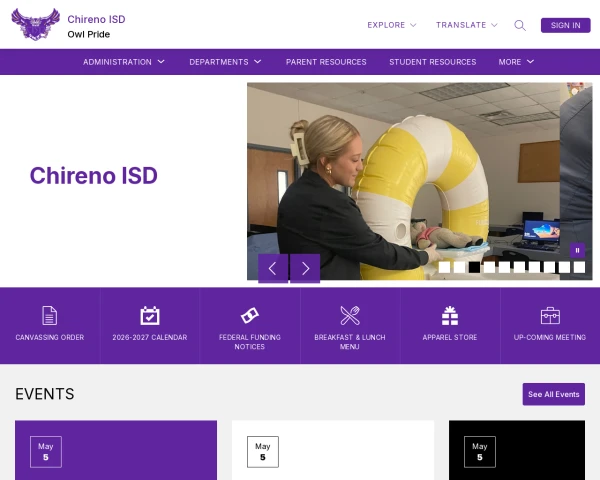This screenshot has width=600, height=480.
Task: Expand the Administration menu
Action: tap(124, 62)
